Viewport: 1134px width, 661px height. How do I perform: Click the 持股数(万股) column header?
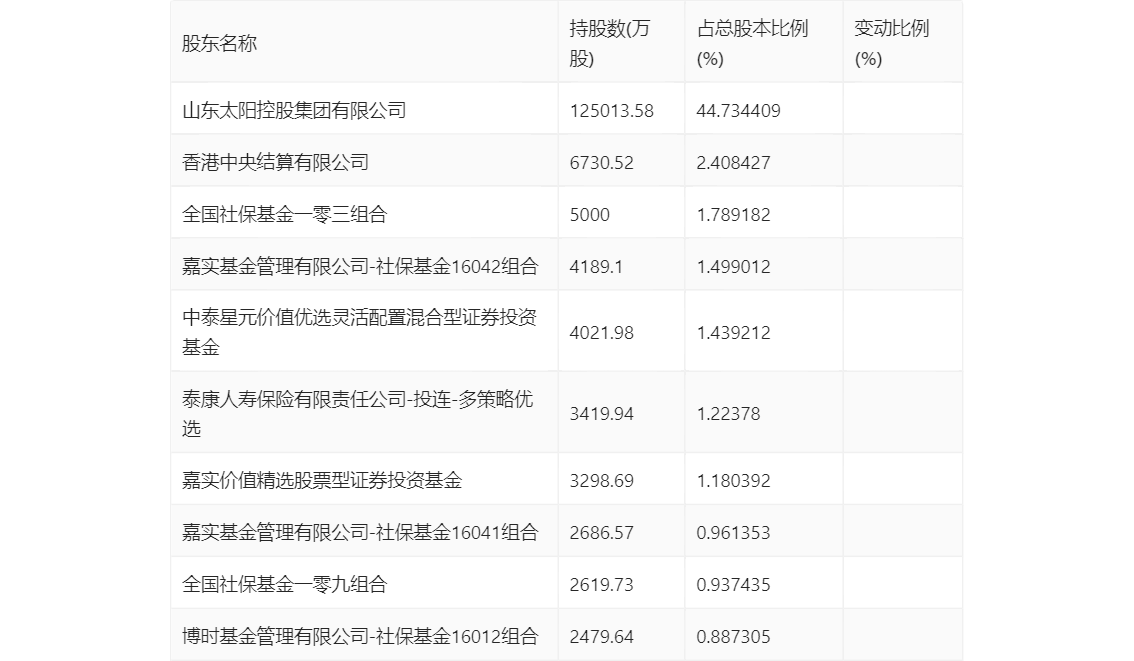pyautogui.click(x=610, y=43)
